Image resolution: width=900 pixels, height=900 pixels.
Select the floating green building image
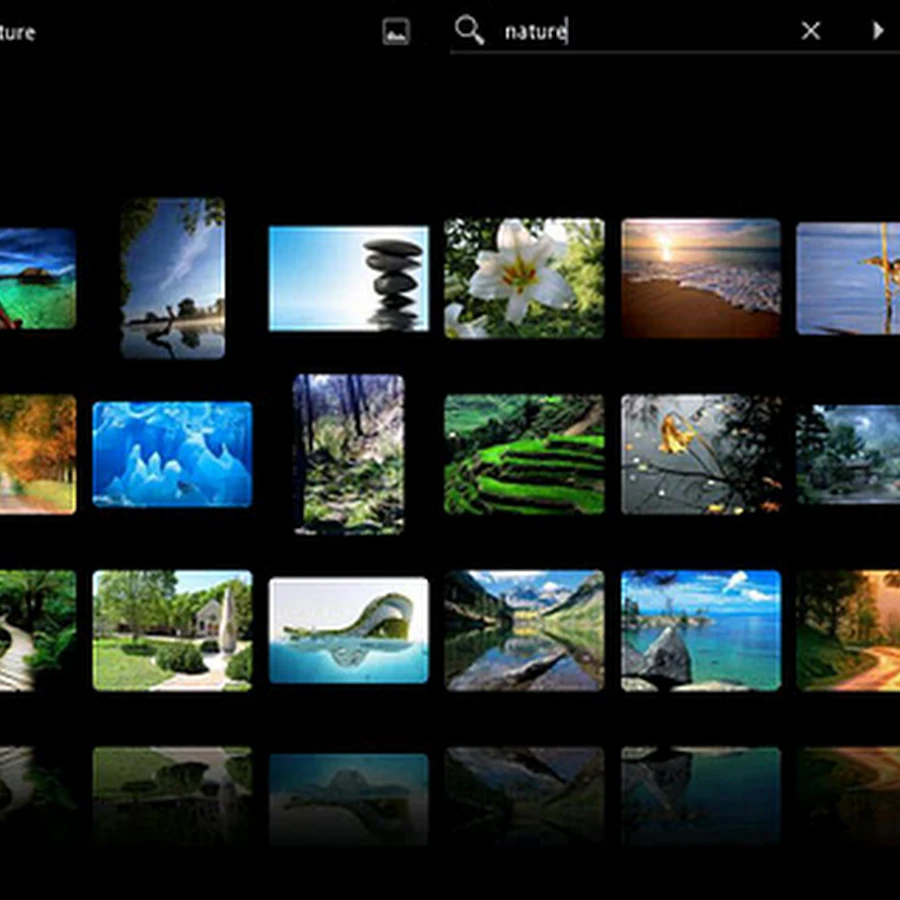[348, 630]
